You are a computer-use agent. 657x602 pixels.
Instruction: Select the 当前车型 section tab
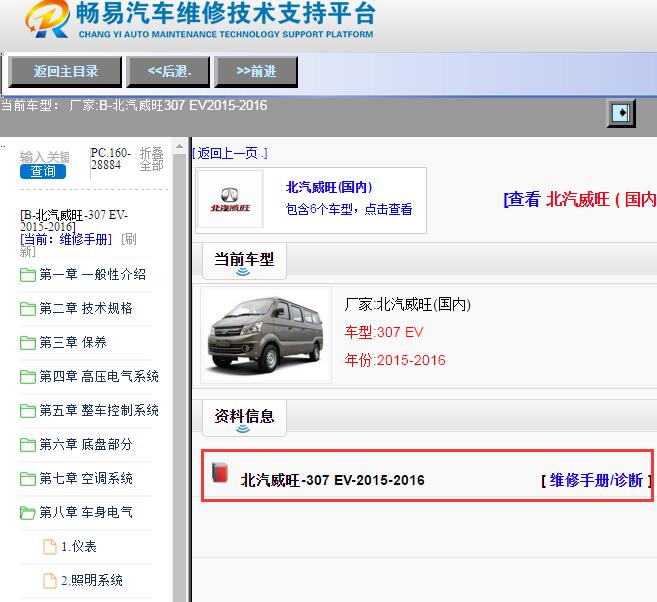click(x=244, y=261)
